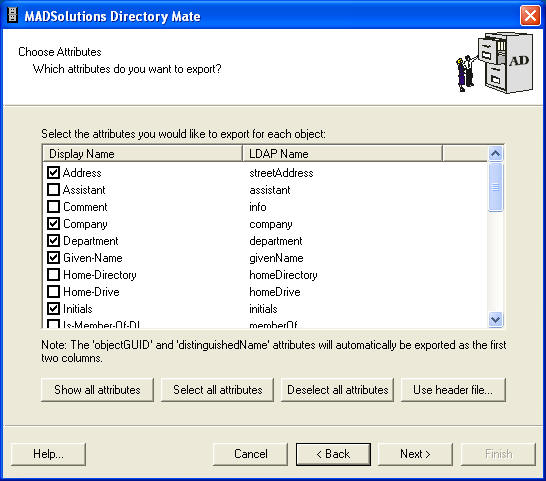
Task: Select the department LDAP name cell
Action: coord(276,241)
